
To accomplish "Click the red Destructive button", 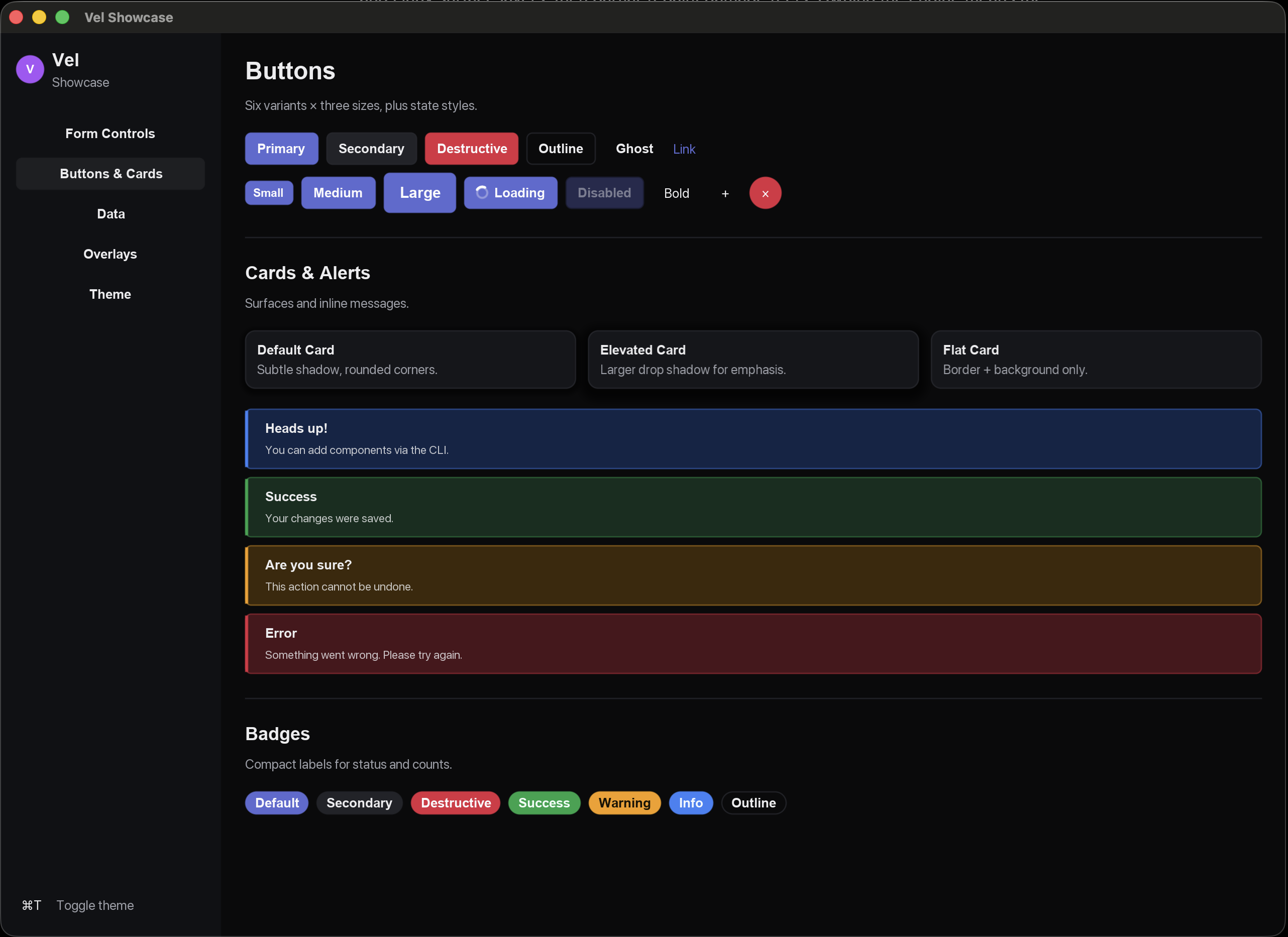I will pyautogui.click(x=471, y=149).
